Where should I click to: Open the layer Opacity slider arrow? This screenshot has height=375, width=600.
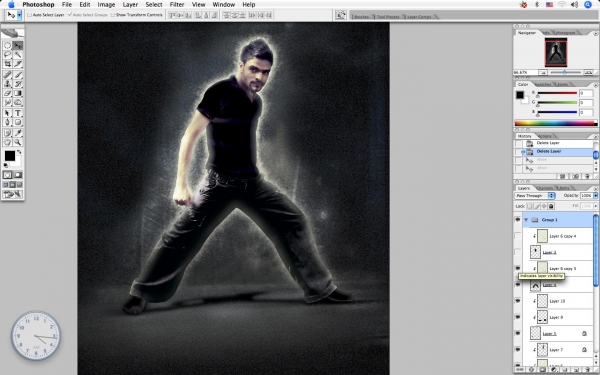tap(595, 196)
